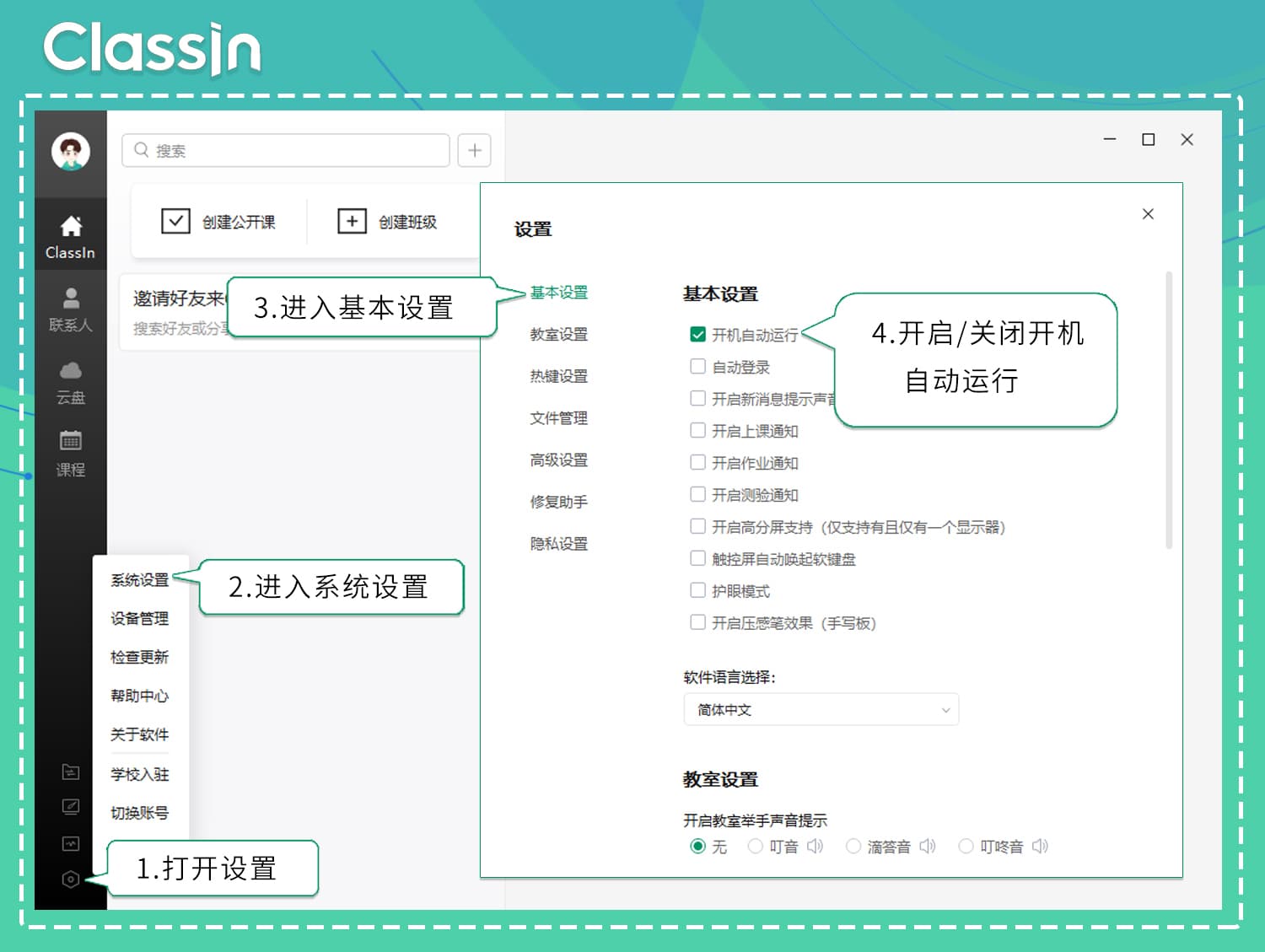The image size is (1265, 952).
Task: Click the edit-pad icon in the lower sidebar
Action: (71, 807)
